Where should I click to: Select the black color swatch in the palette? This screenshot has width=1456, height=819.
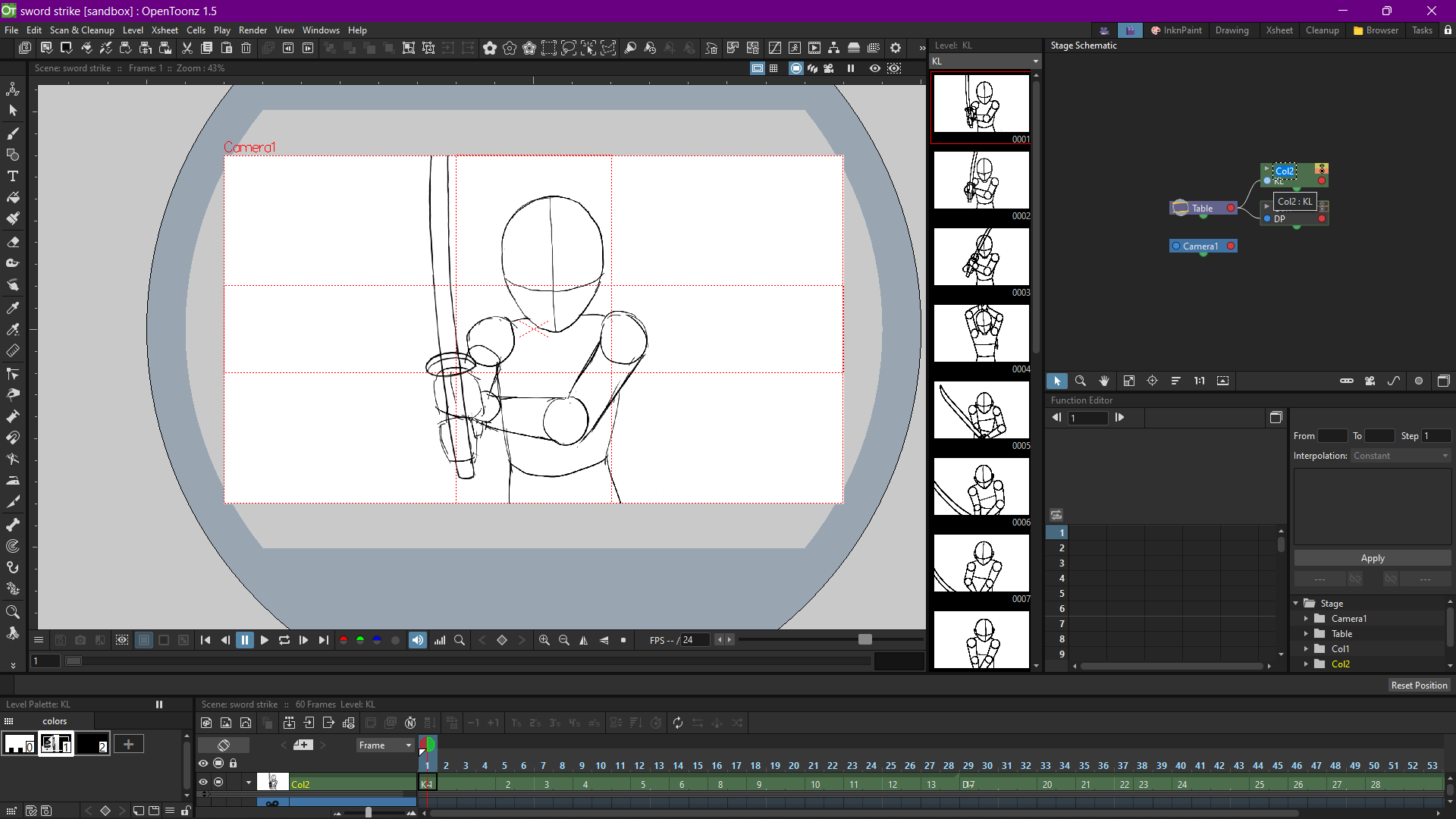click(x=93, y=743)
